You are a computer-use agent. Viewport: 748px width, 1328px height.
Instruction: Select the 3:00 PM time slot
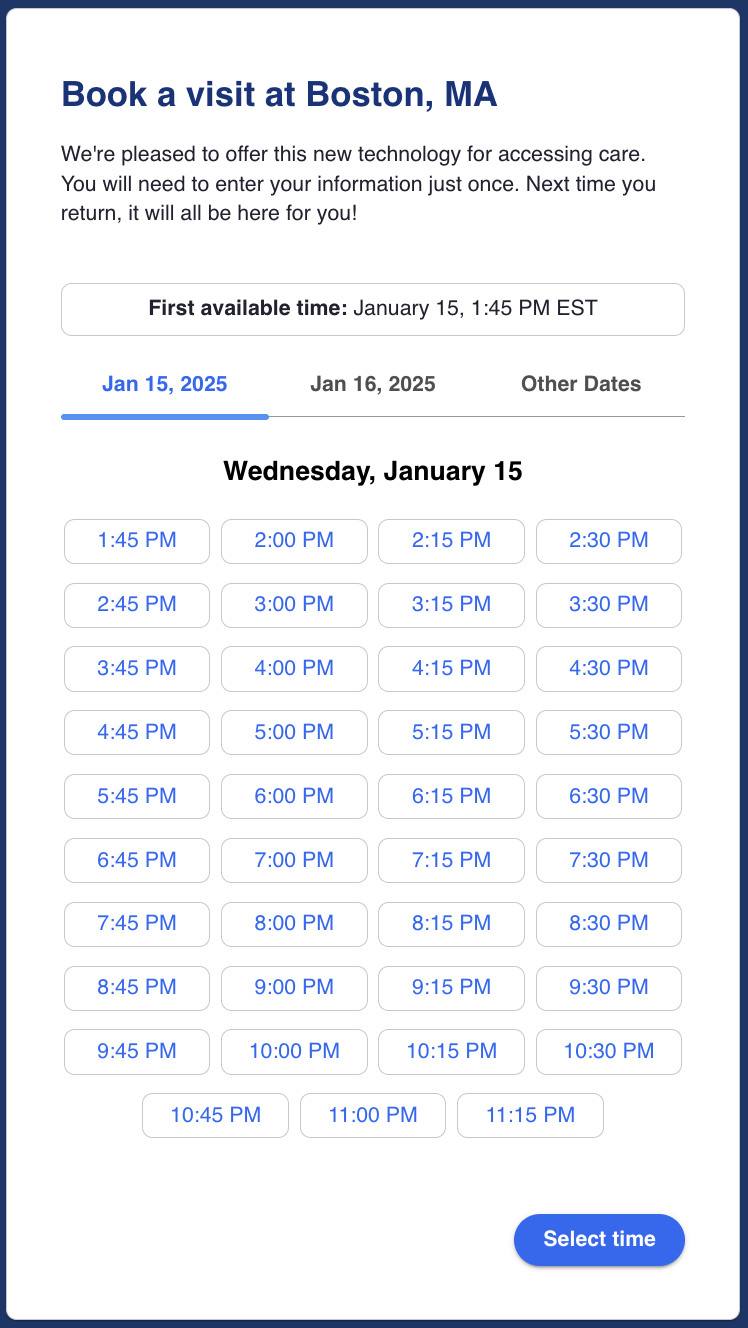(x=294, y=605)
